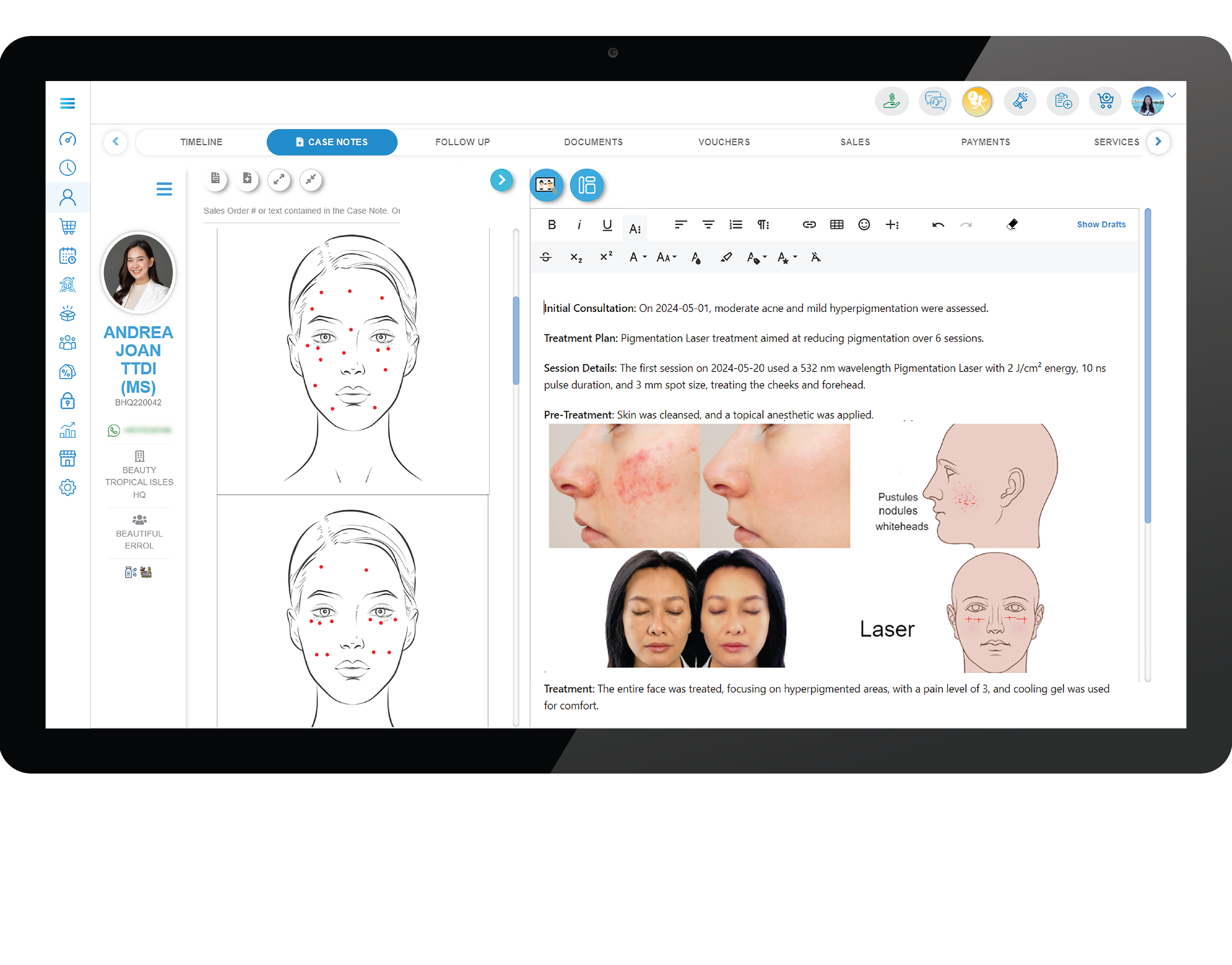Switch to the Follow Up tab

click(462, 142)
